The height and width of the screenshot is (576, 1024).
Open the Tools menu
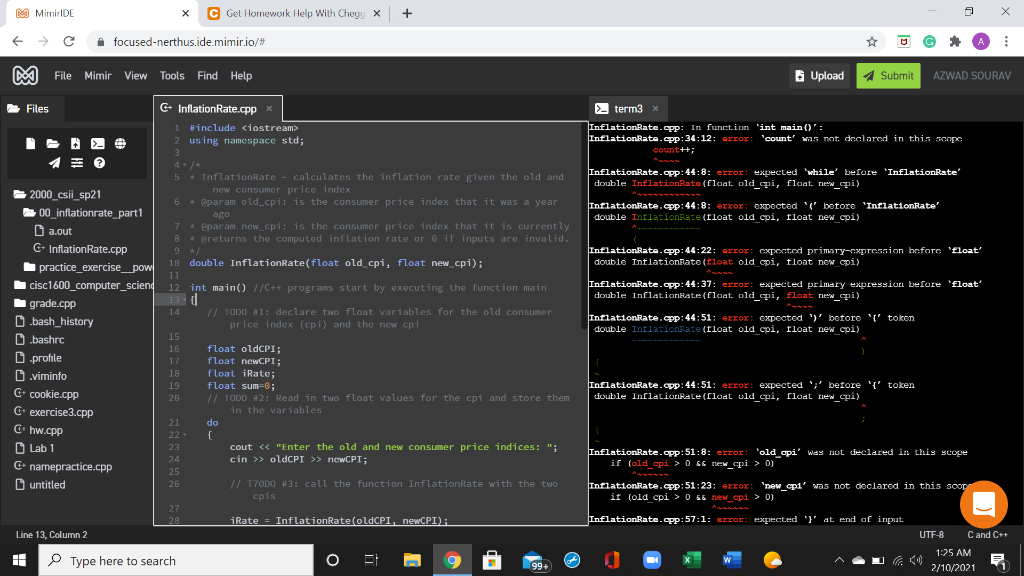[172, 76]
